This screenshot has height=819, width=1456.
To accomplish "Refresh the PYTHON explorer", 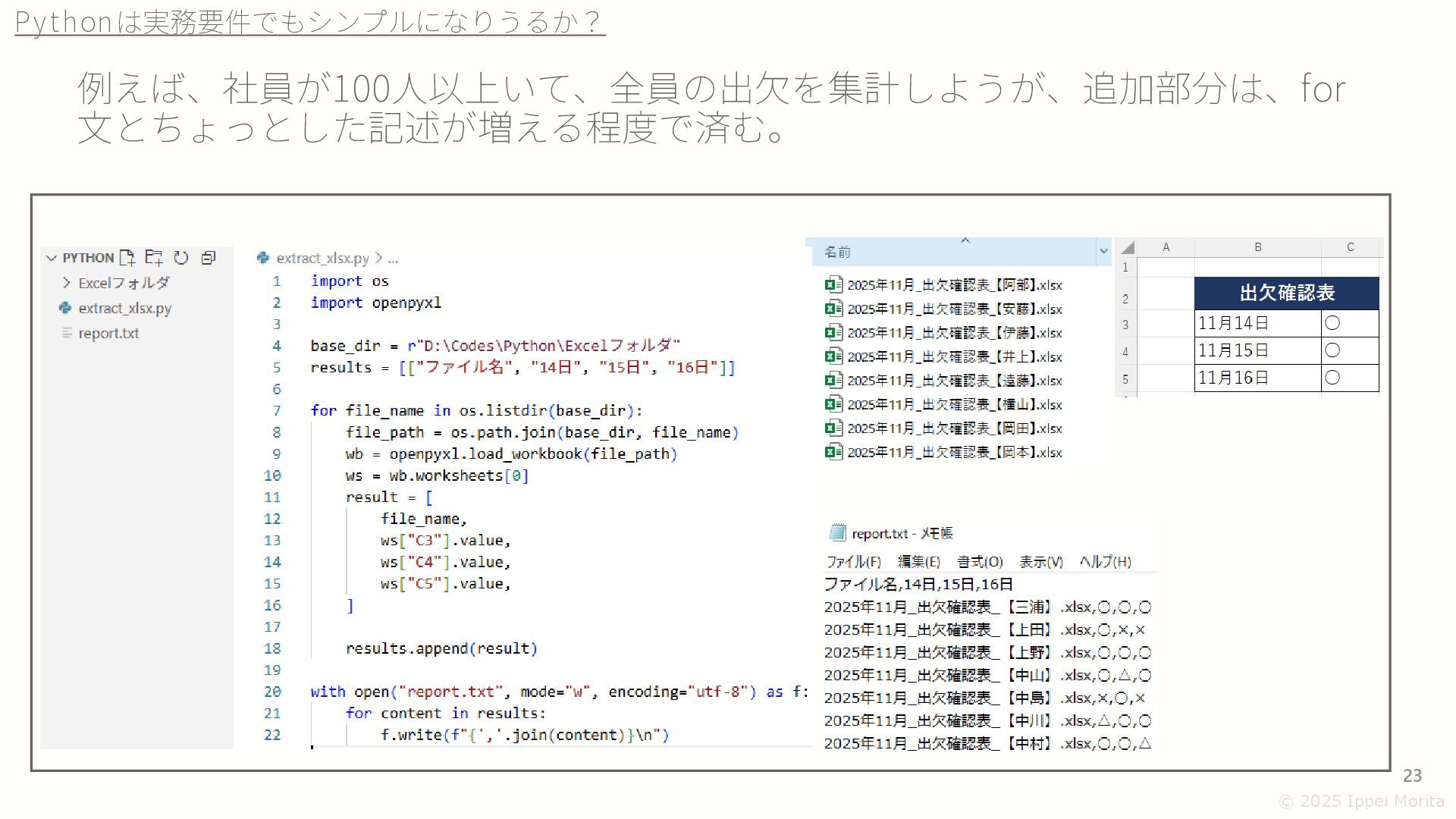I will [181, 258].
